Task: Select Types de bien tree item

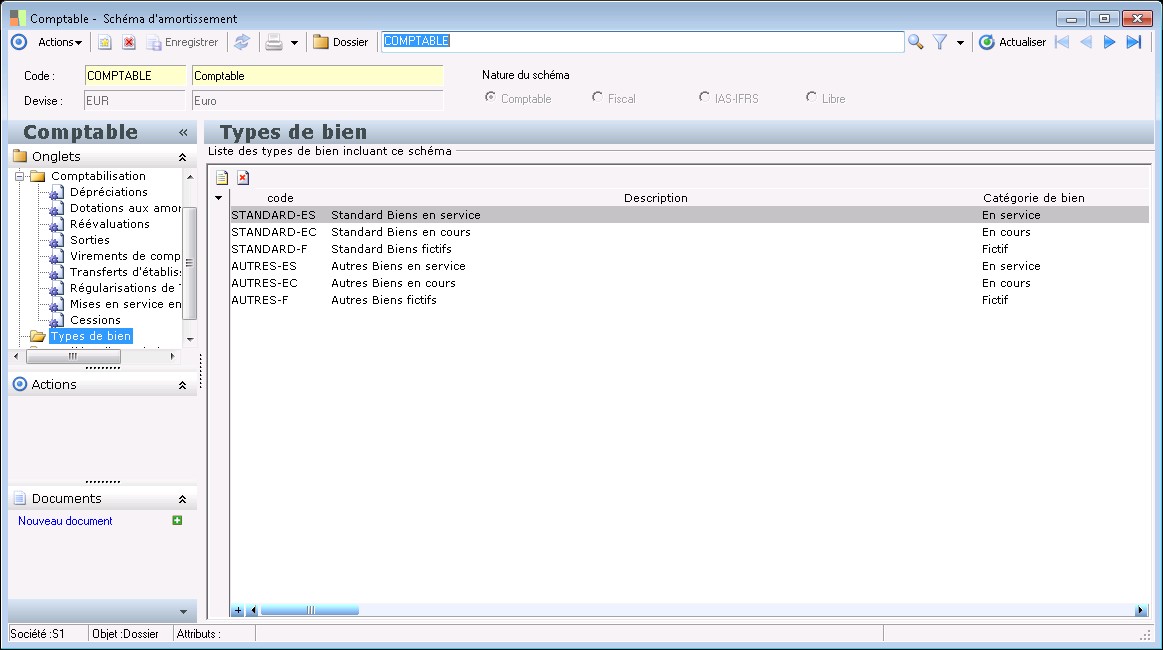Action: pyautogui.click(x=90, y=336)
